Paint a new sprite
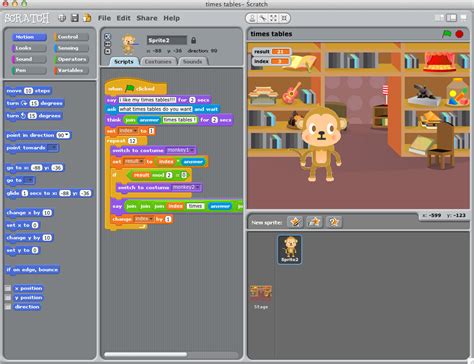 (x=295, y=222)
